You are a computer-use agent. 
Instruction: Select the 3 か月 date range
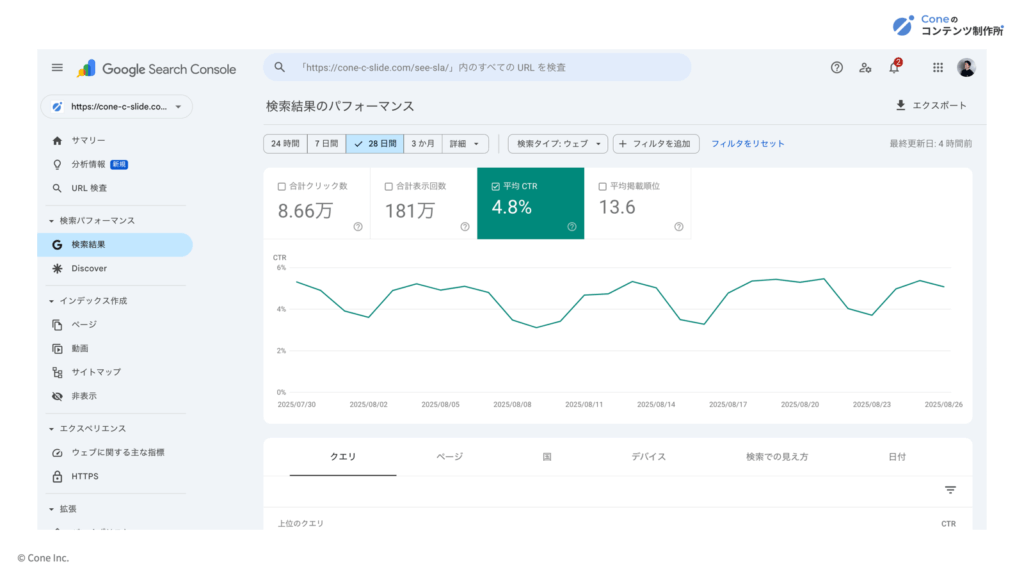click(x=423, y=144)
